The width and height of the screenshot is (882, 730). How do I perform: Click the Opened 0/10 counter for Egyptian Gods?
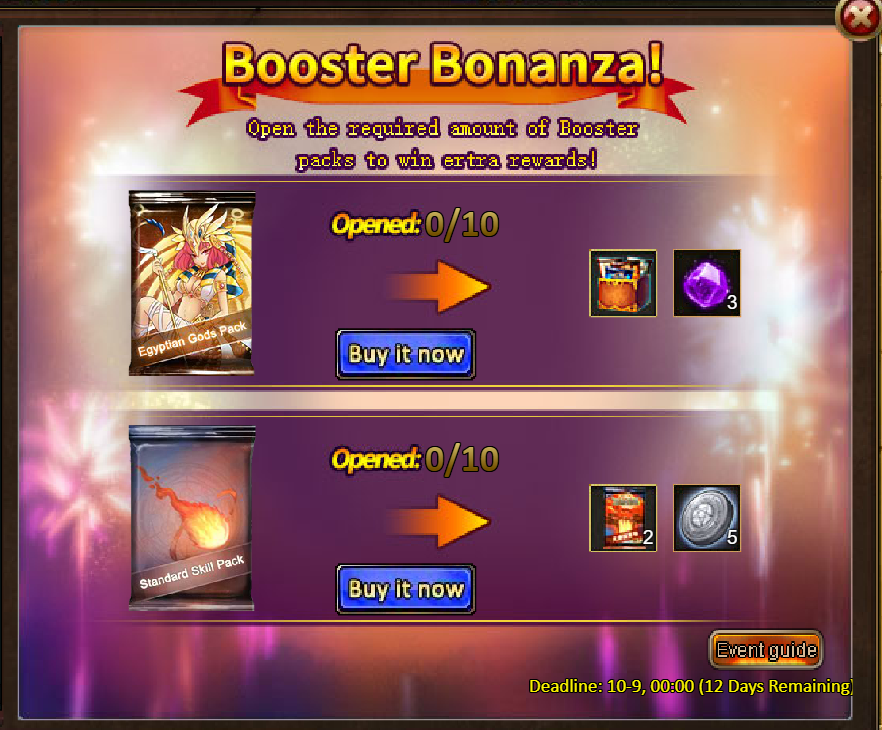(x=415, y=225)
